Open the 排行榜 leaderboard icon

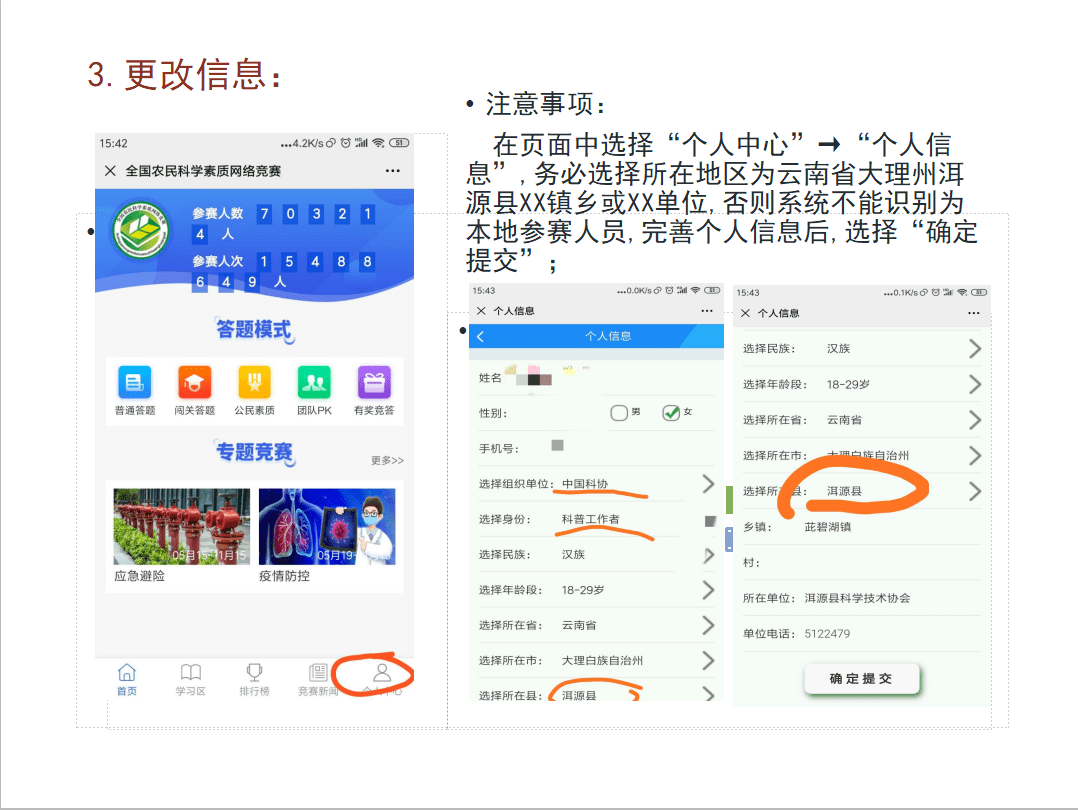(x=254, y=678)
